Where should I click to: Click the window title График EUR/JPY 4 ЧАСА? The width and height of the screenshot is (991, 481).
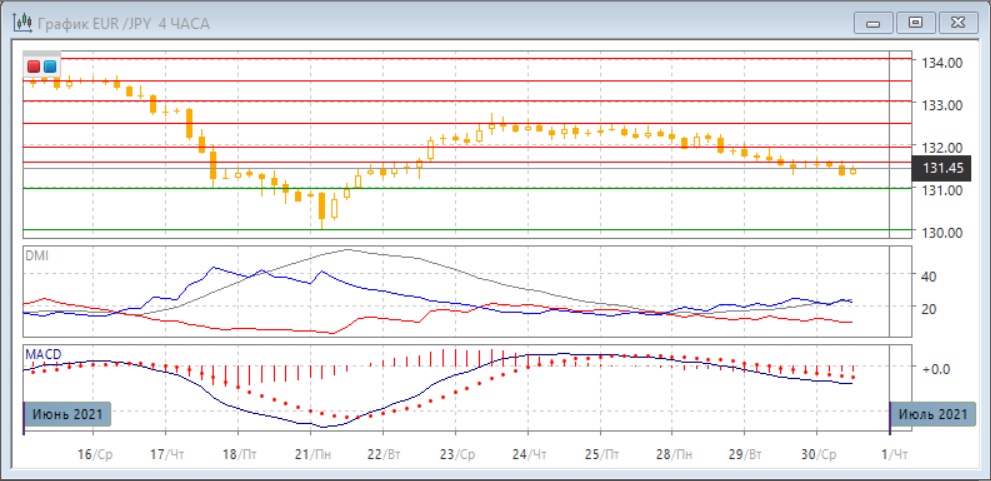tap(124, 23)
